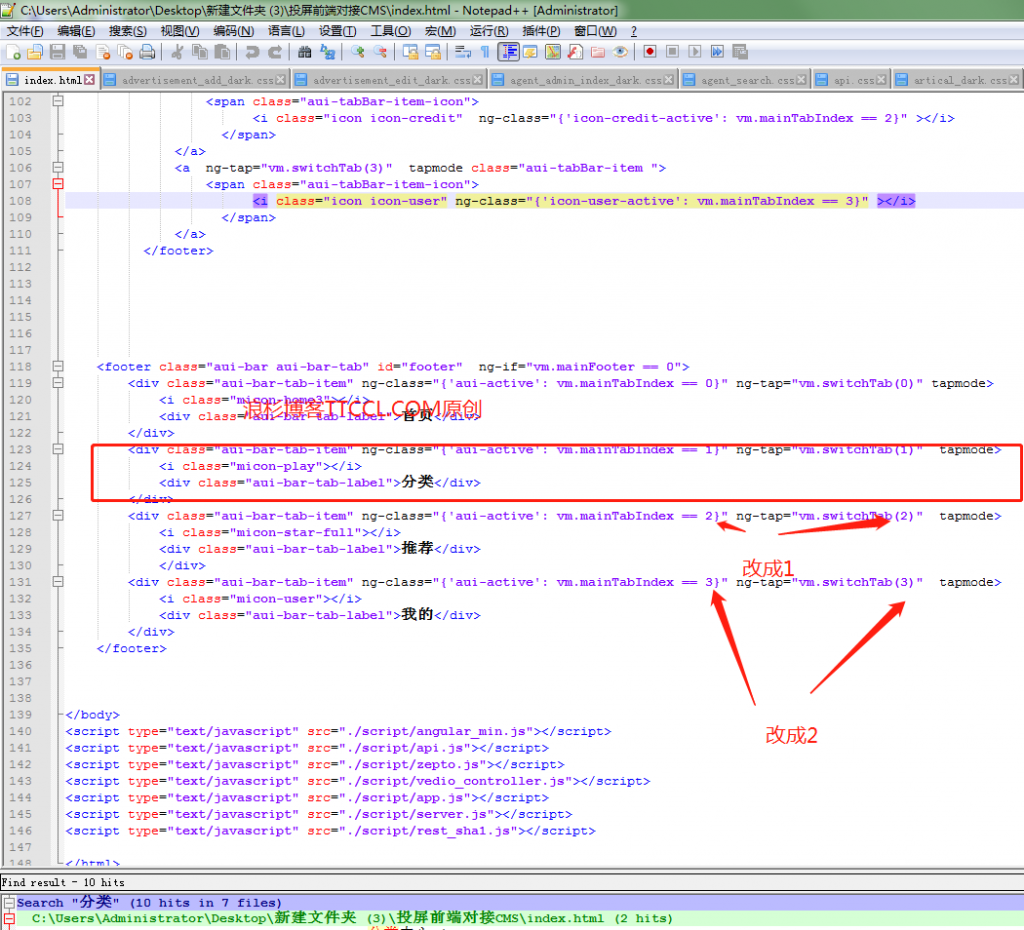Open Find with the binoculars icon
Screen dimensions: 1024x930
pos(304,52)
